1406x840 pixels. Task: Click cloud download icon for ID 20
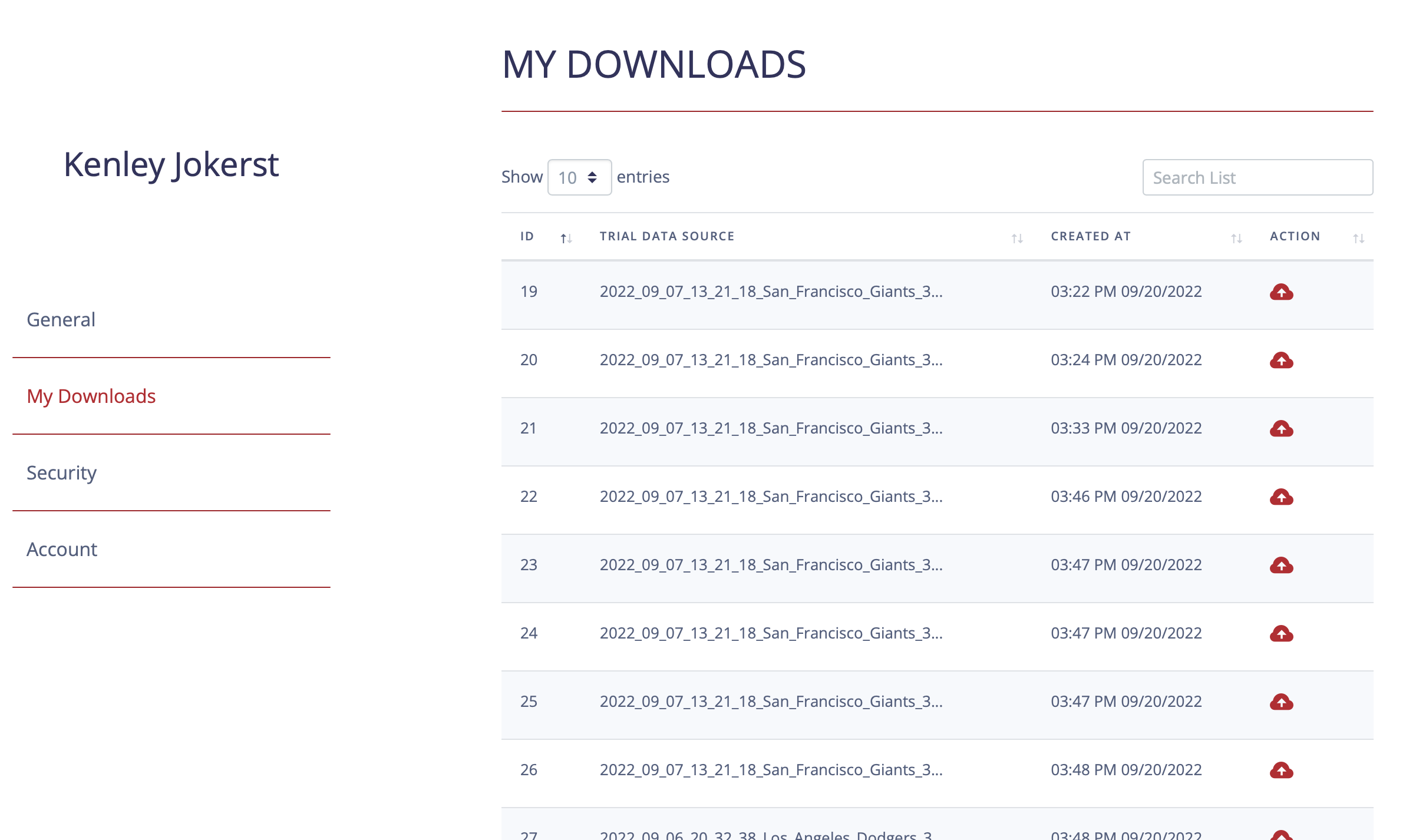(x=1281, y=361)
